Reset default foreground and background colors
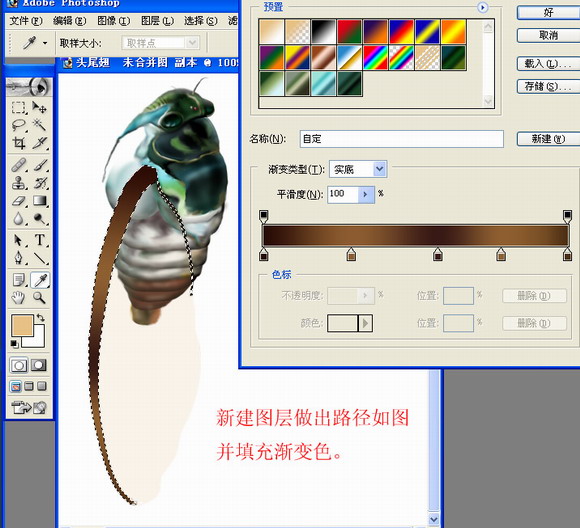The width and height of the screenshot is (580, 528). [x=14, y=344]
